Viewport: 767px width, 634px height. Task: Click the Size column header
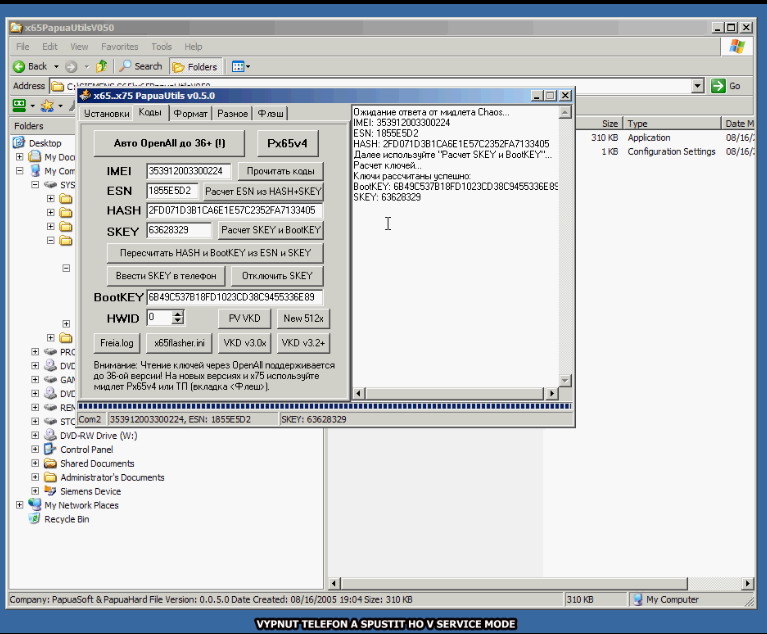coord(598,123)
